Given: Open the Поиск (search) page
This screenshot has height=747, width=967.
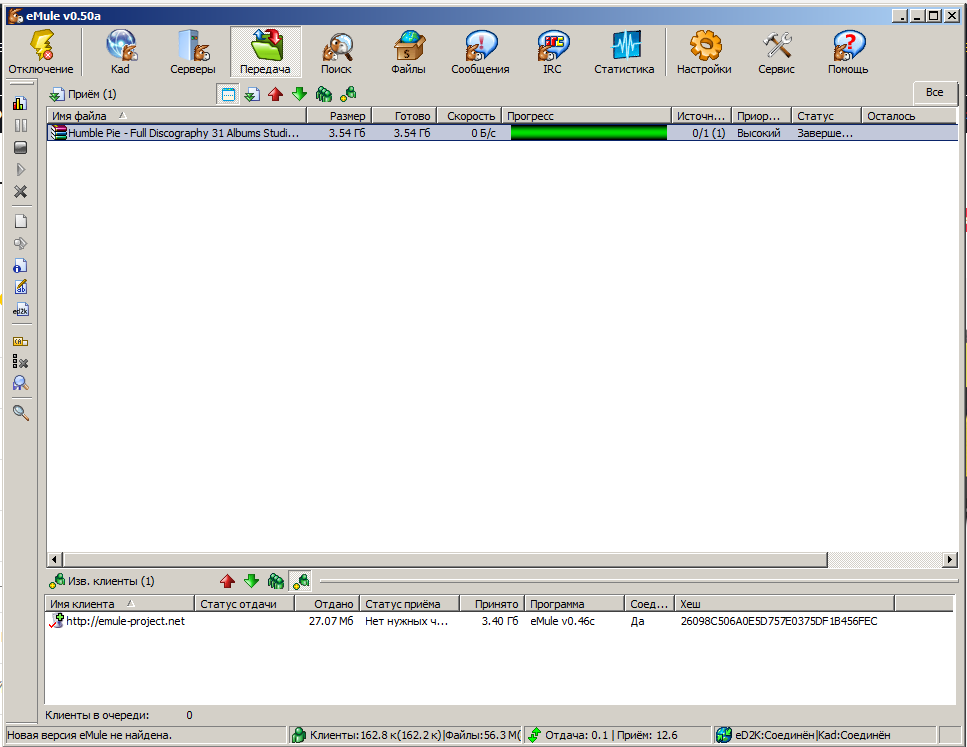Looking at the screenshot, I should [337, 52].
